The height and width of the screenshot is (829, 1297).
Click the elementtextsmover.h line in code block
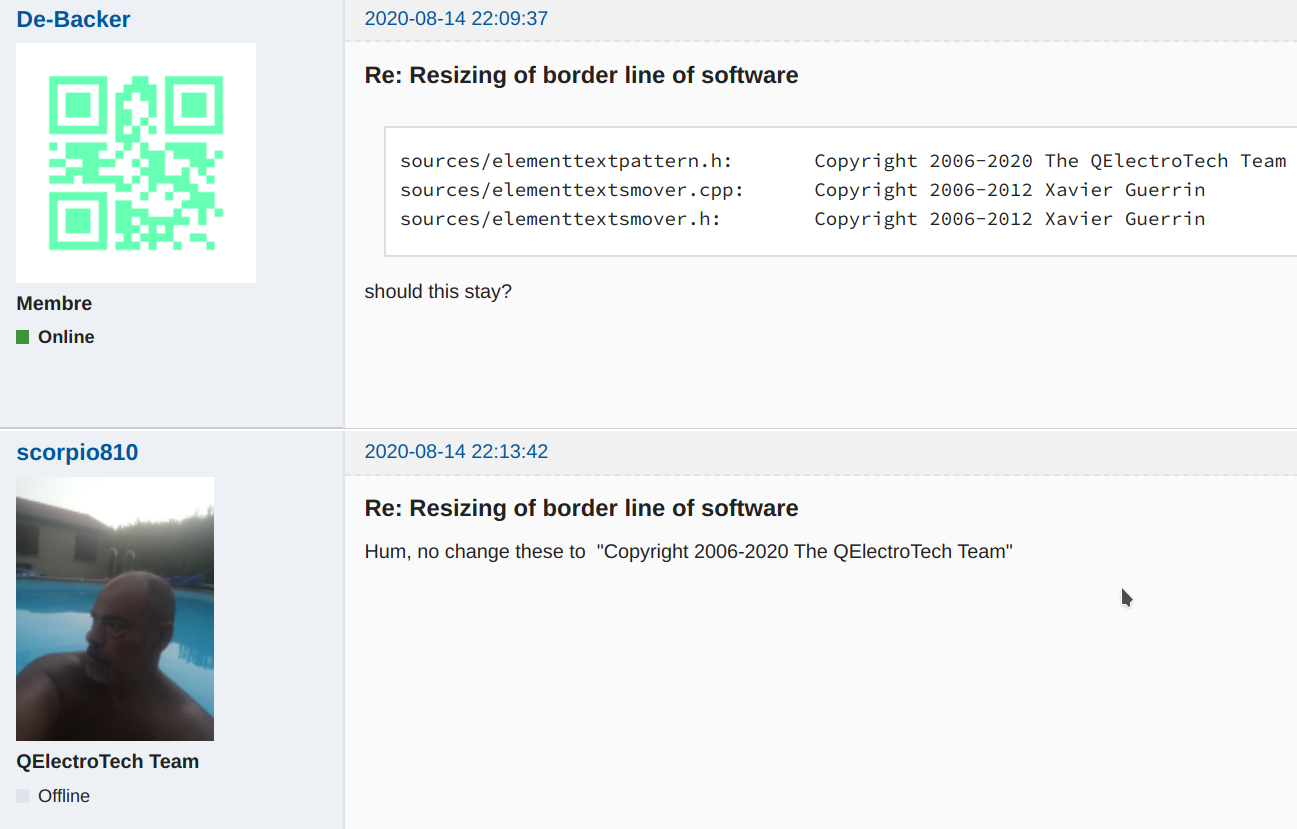click(560, 219)
